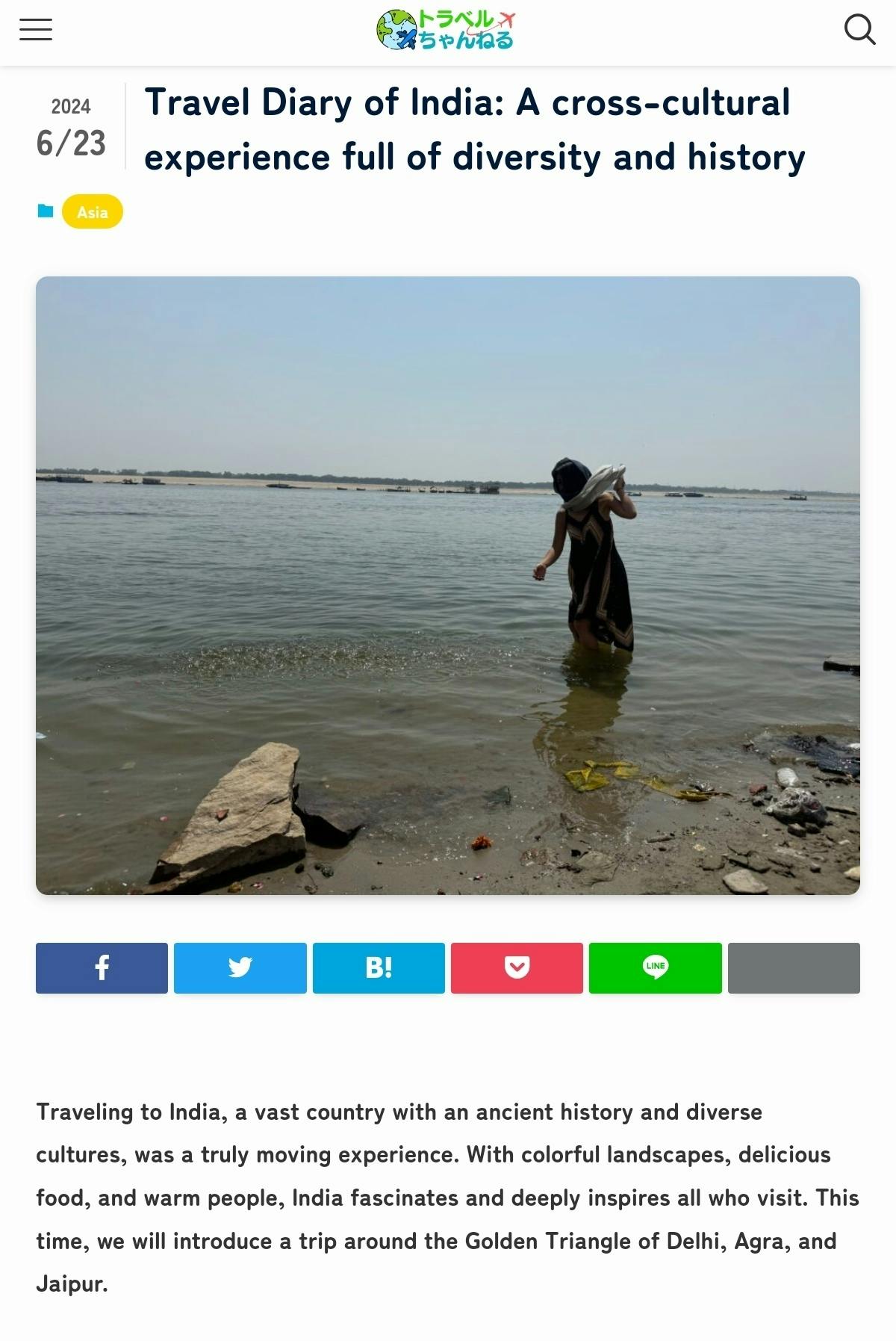Viewport: 896px width, 1341px height.
Task: Click the Travel Diary of India title
Action: click(x=475, y=129)
